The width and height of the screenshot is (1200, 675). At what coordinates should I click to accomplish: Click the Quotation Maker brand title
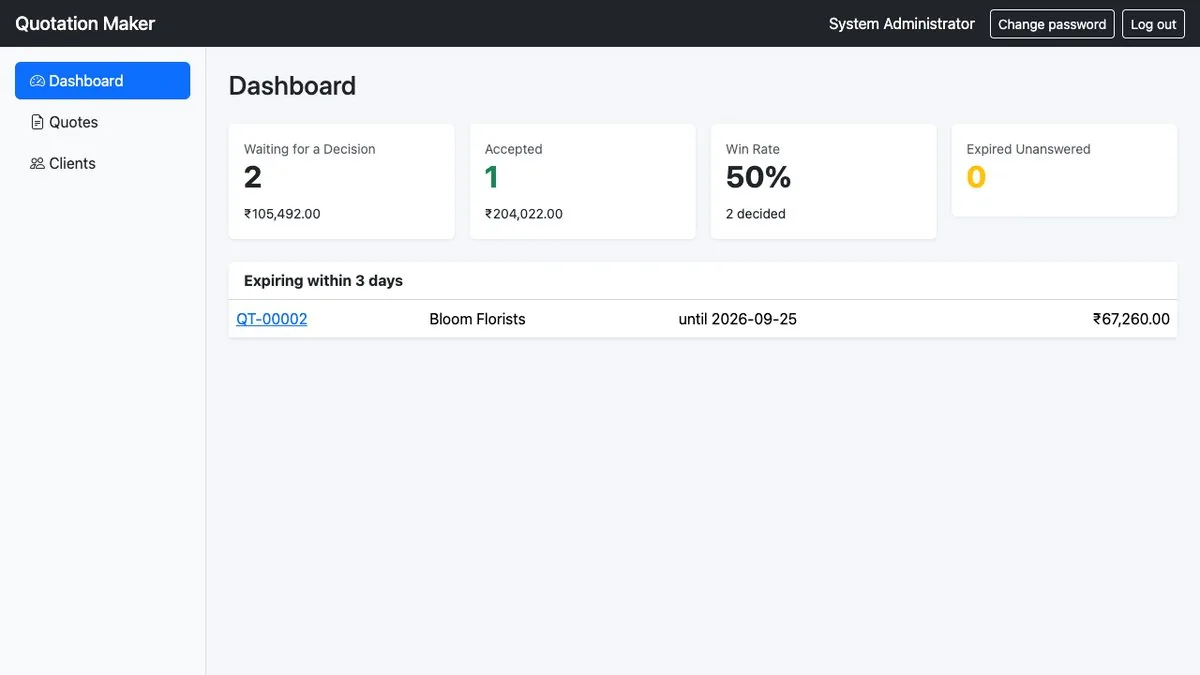point(85,23)
